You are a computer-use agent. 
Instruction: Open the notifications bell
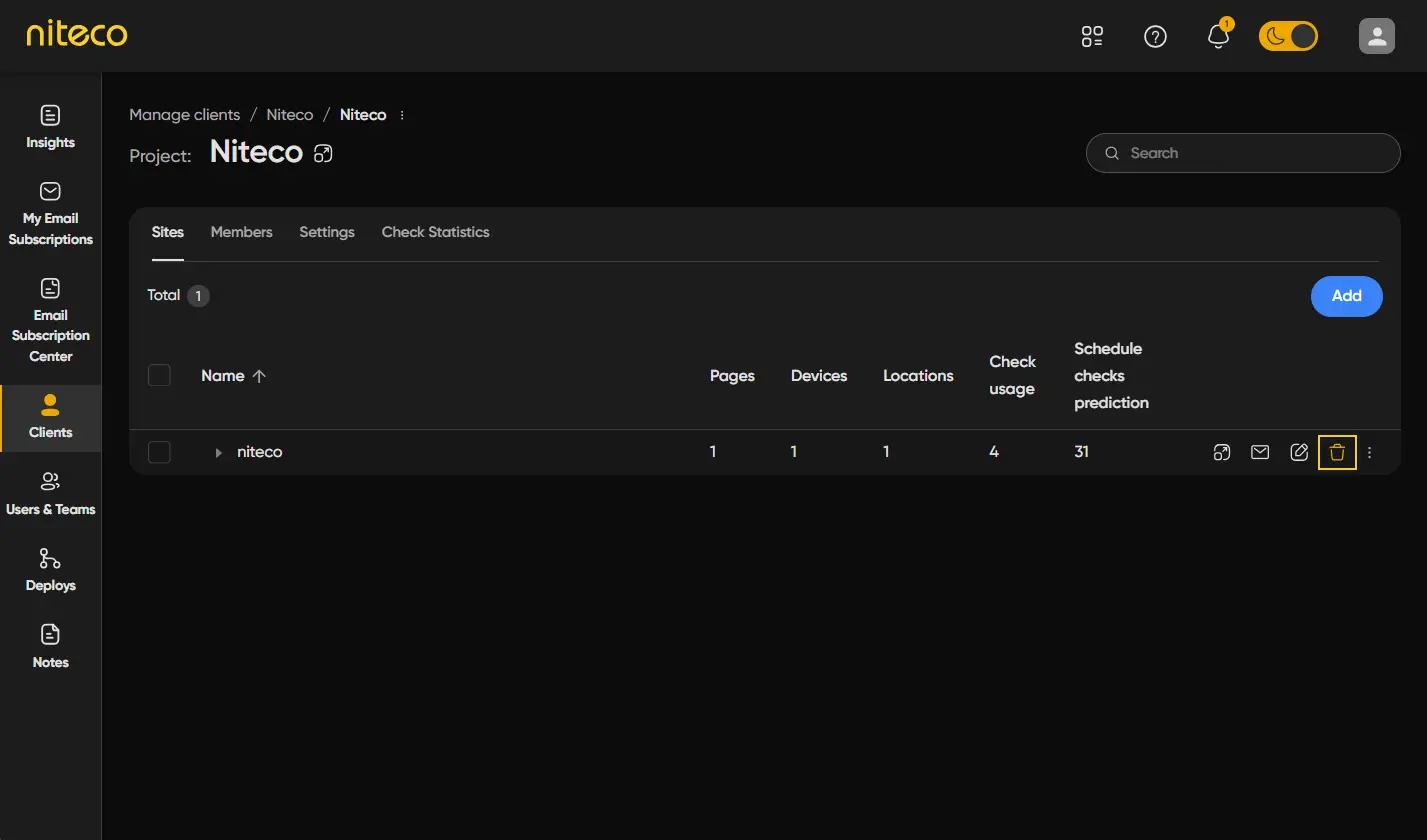[x=1218, y=37]
